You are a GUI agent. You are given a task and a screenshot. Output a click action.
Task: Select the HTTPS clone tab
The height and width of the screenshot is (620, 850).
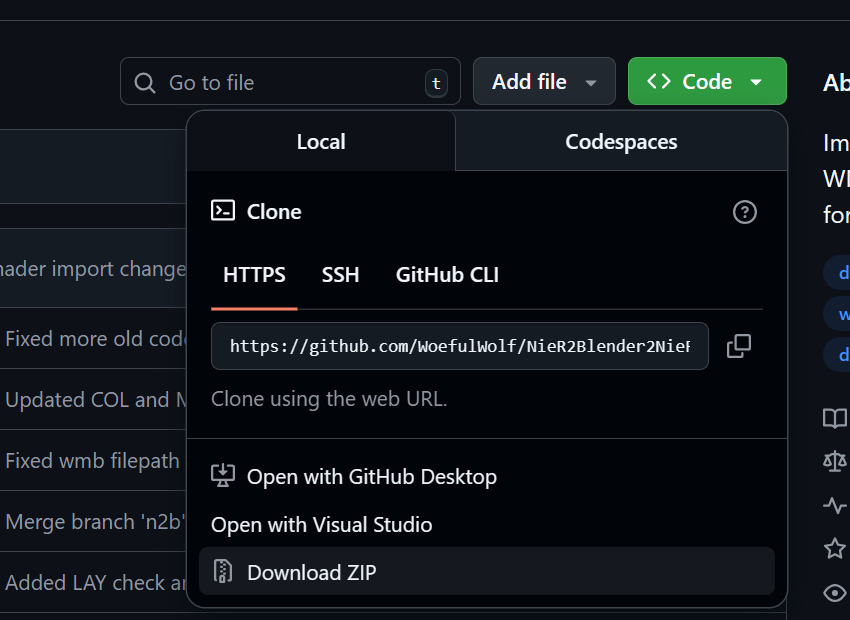(x=254, y=275)
